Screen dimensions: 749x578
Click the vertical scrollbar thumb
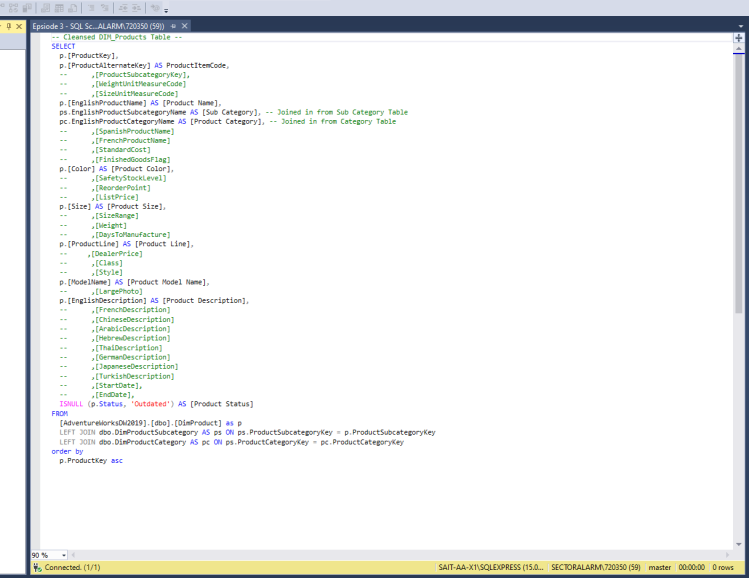pyautogui.click(x=738, y=183)
